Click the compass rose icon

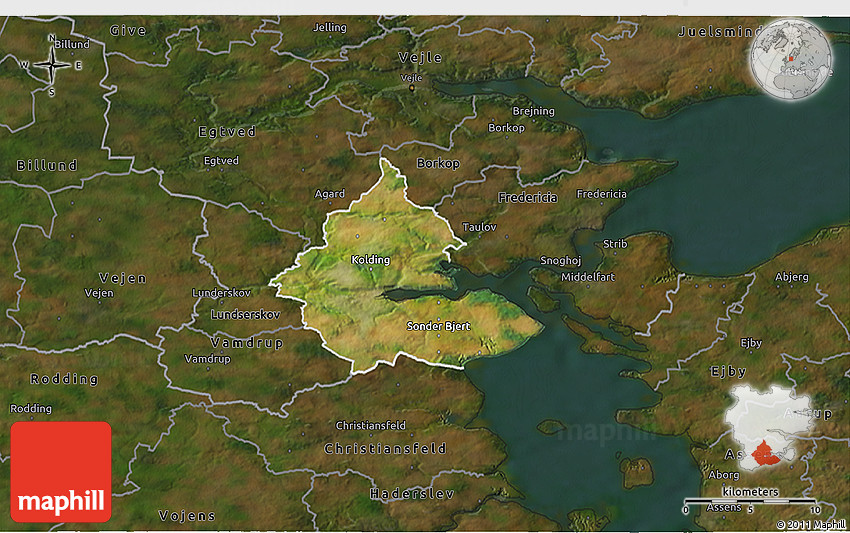tap(52, 65)
